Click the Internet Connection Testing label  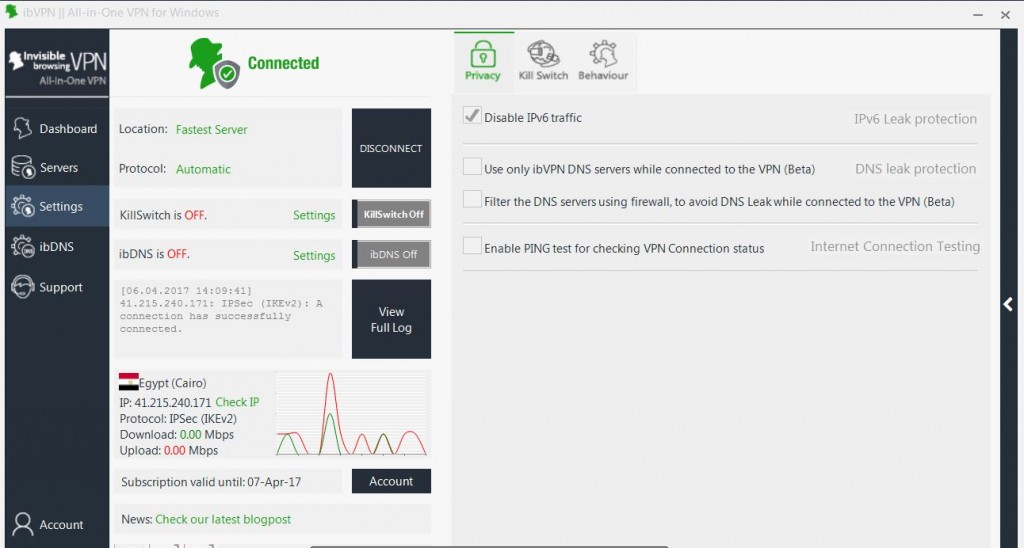tap(895, 246)
